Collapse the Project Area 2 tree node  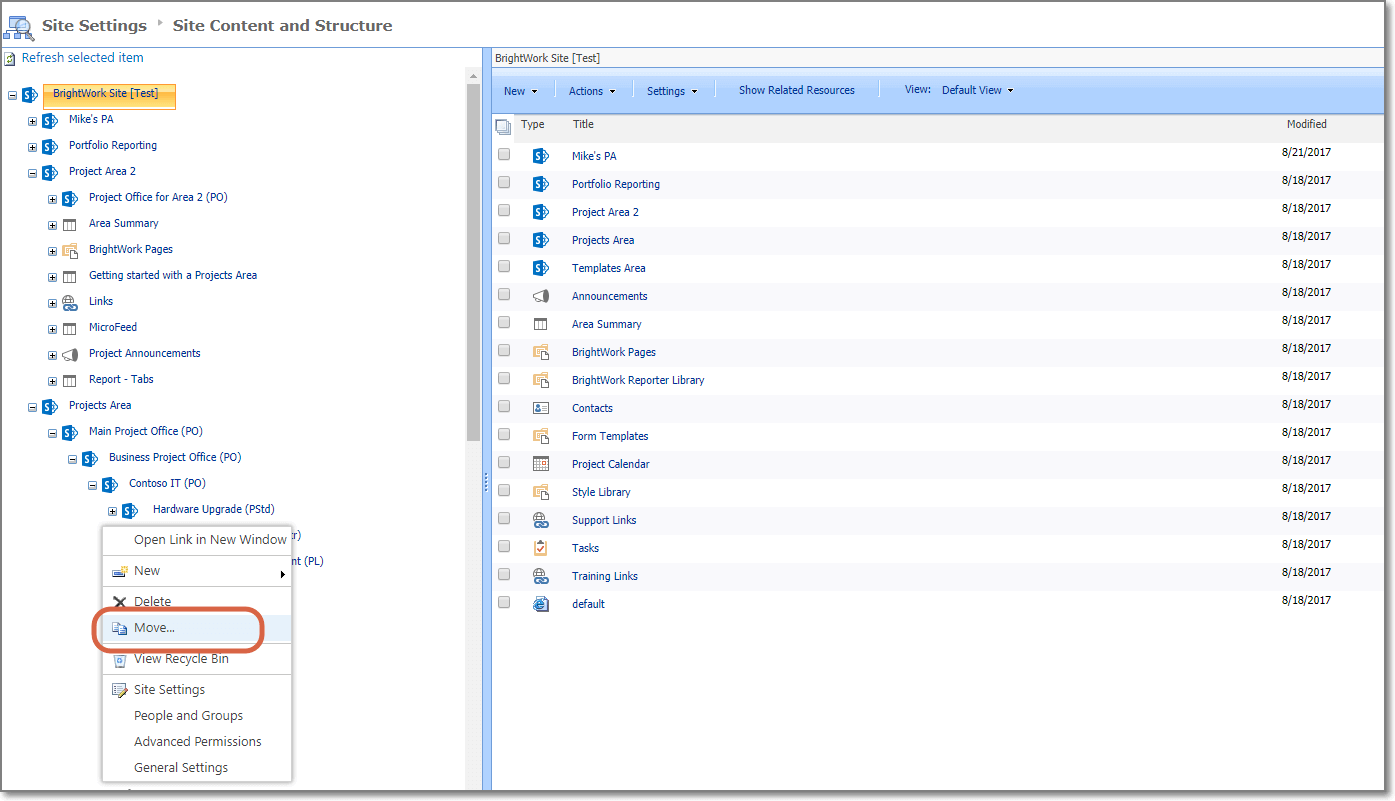tap(32, 174)
